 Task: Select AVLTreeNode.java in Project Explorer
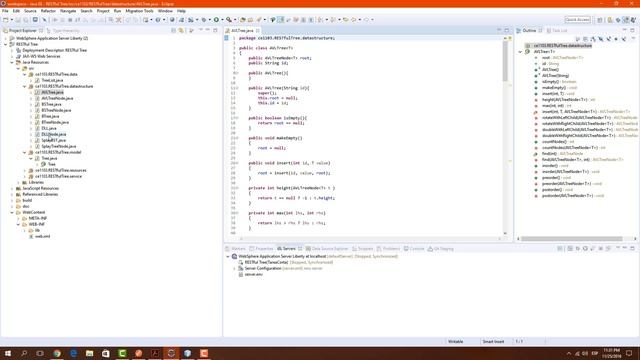pyautogui.click(x=57, y=98)
